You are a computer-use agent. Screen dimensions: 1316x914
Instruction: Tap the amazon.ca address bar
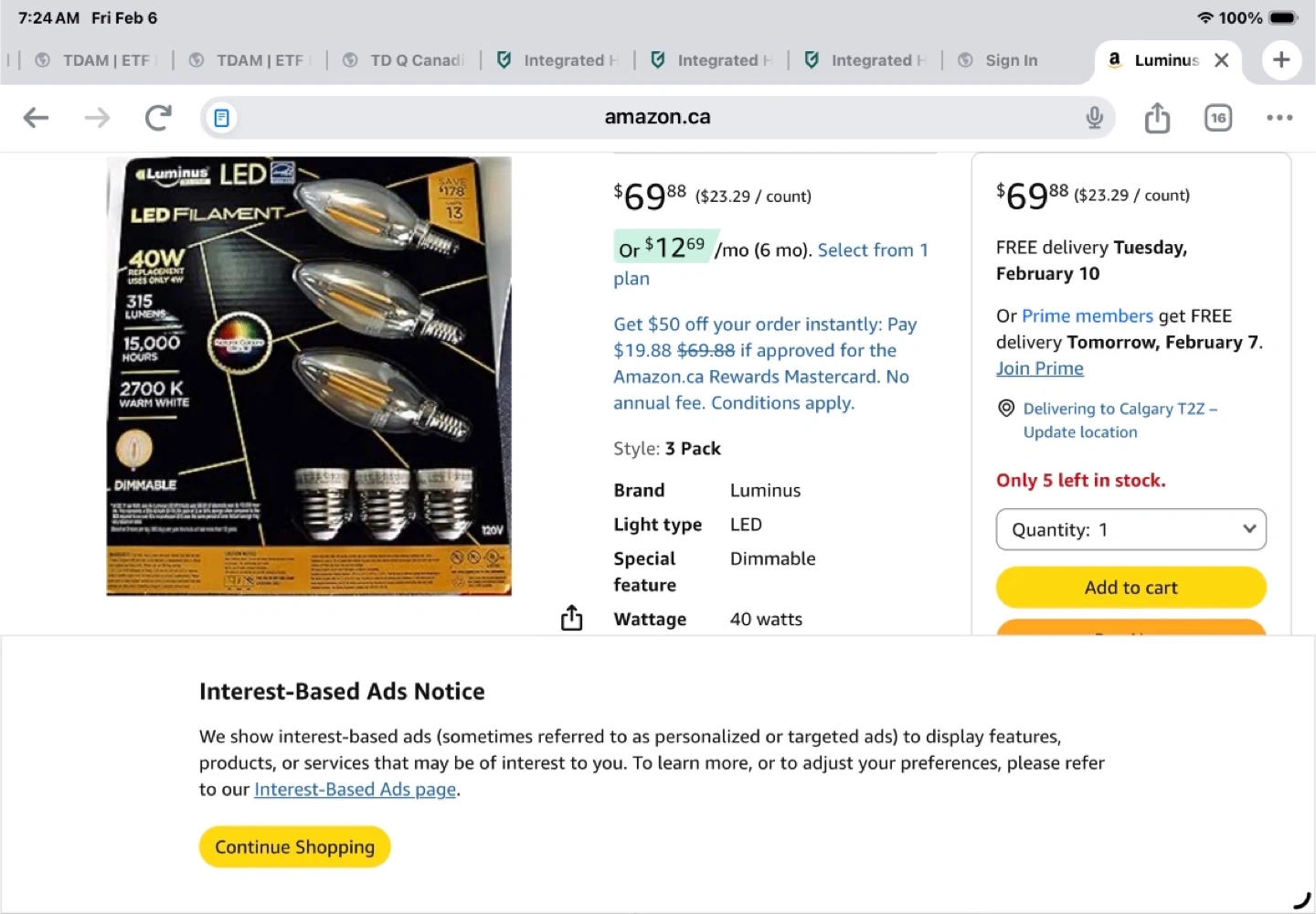pyautogui.click(x=657, y=117)
